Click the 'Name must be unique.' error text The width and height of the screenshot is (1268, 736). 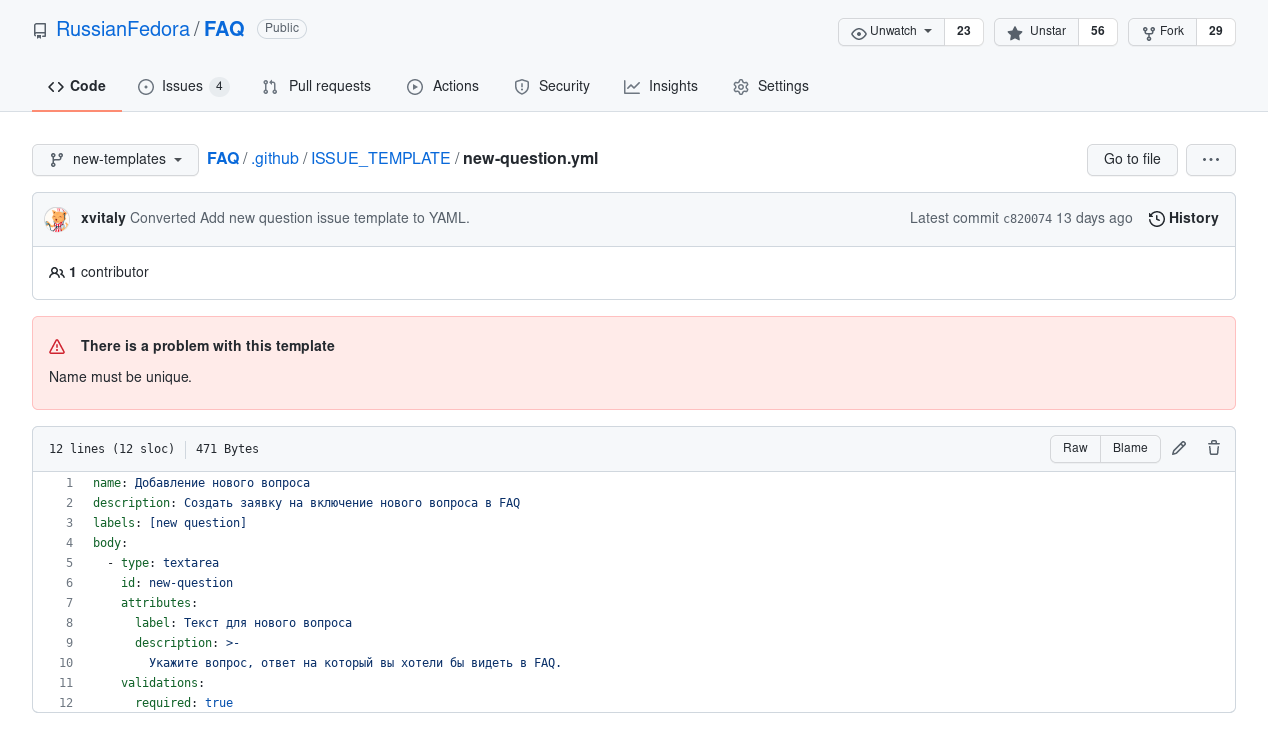tap(120, 377)
